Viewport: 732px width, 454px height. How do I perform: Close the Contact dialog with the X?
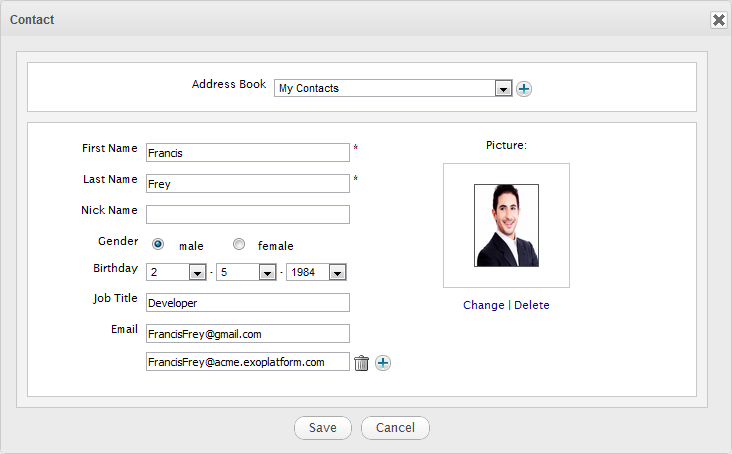[x=718, y=20]
